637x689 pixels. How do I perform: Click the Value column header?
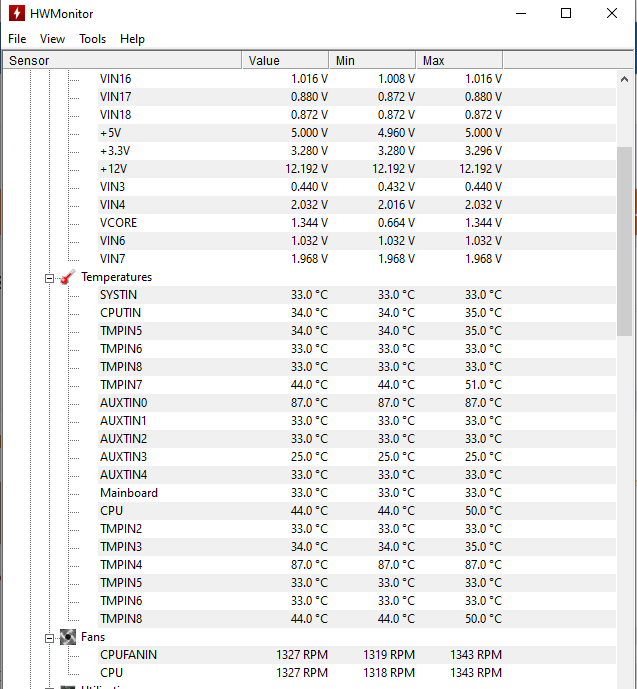pyautogui.click(x=285, y=60)
